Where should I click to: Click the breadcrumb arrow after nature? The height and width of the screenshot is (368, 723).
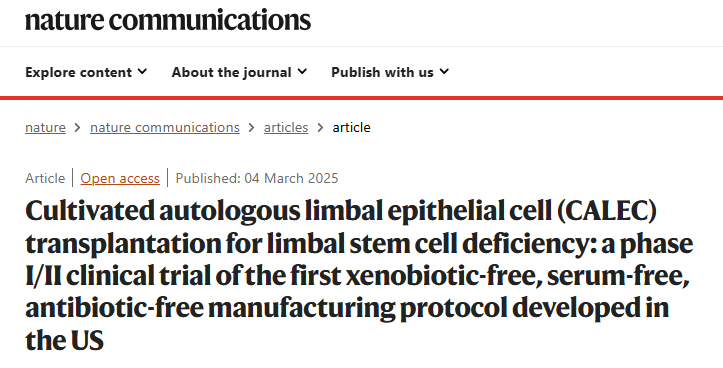77,128
